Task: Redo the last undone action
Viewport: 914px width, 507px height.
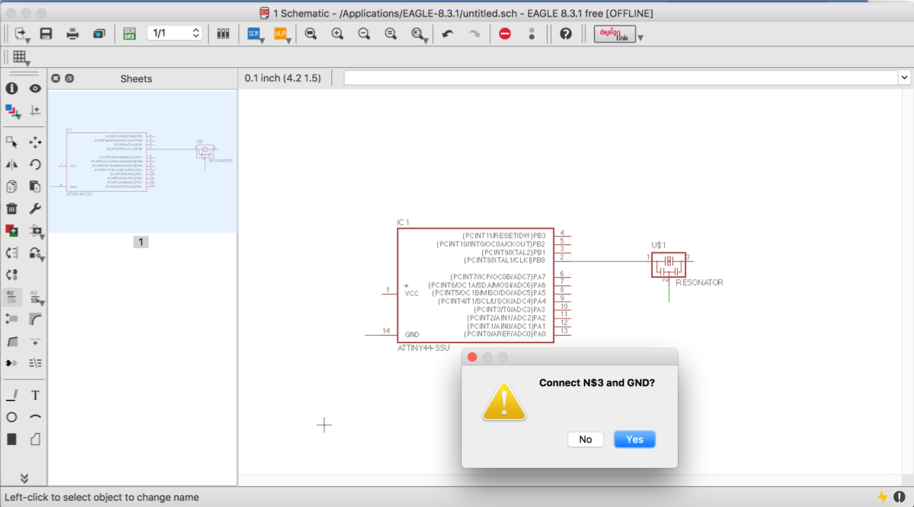Action: coord(474,34)
